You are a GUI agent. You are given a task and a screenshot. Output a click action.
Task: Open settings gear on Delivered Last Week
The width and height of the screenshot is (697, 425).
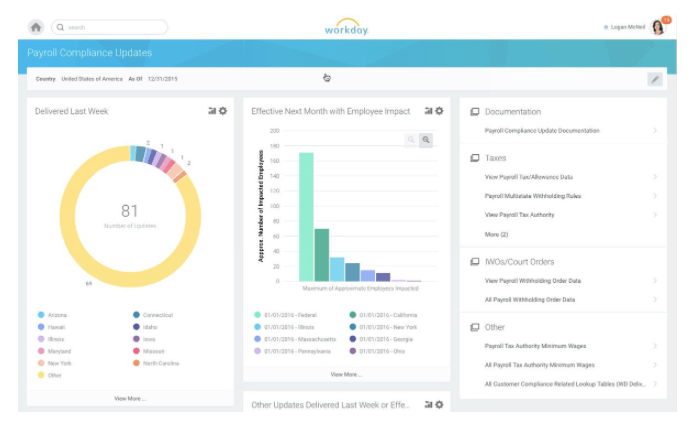coord(223,111)
